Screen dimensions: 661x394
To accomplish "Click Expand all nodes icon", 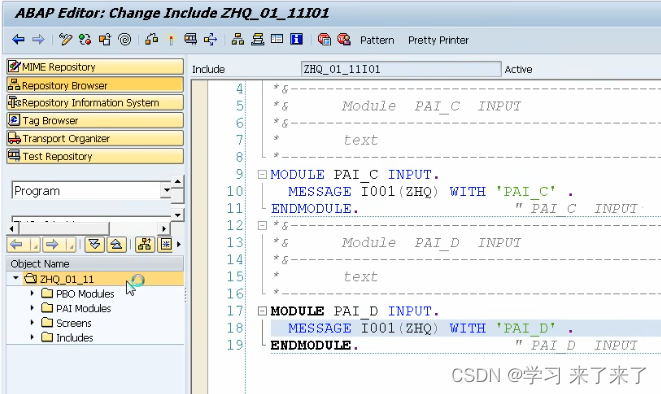I will [x=94, y=244].
